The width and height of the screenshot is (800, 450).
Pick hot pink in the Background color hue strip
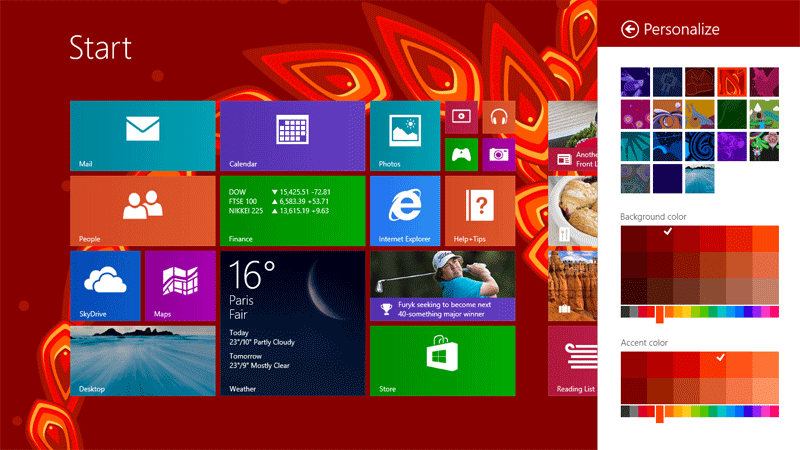(x=774, y=312)
